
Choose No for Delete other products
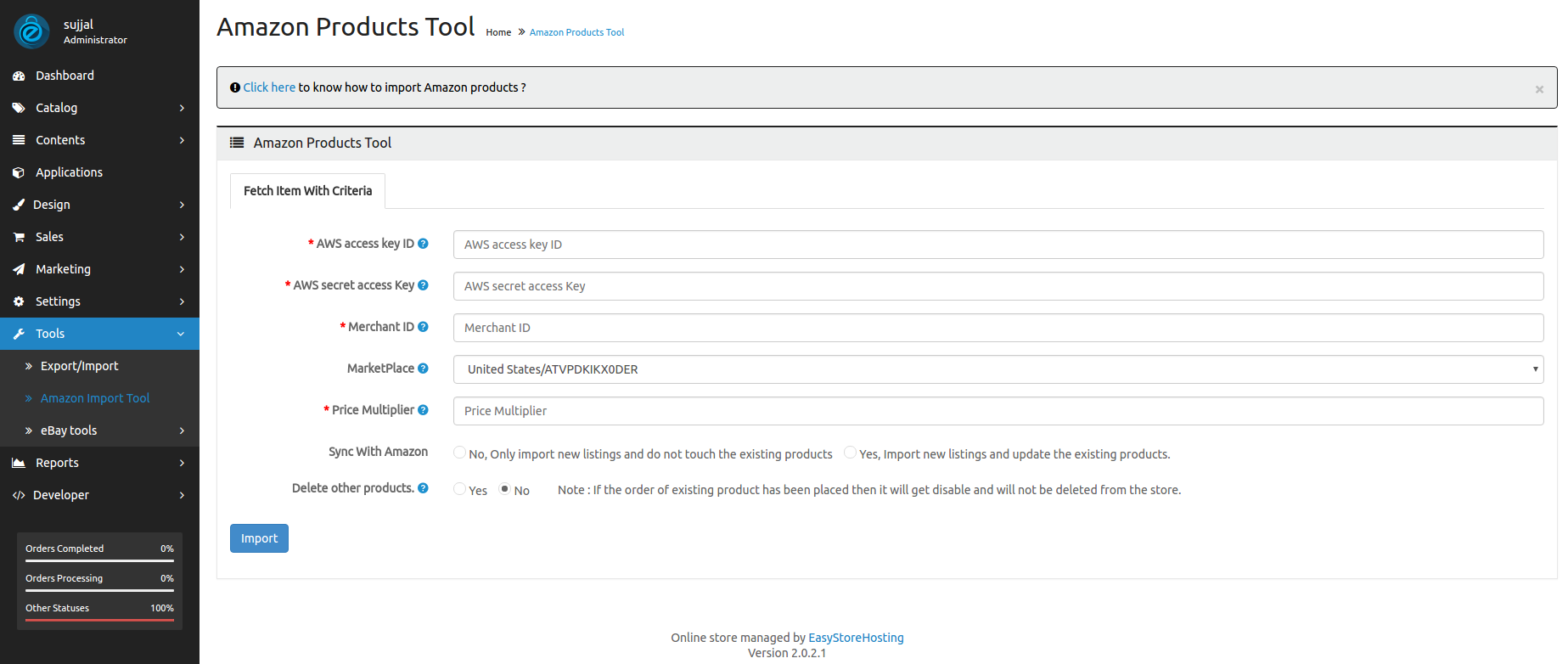click(x=504, y=489)
